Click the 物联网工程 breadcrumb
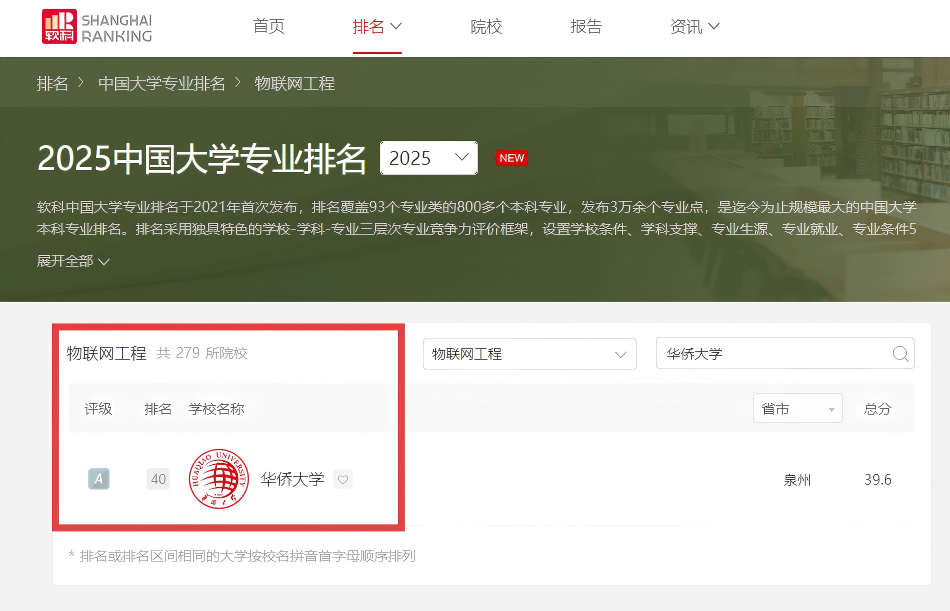Screen dimensions: 950x611 pos(294,83)
